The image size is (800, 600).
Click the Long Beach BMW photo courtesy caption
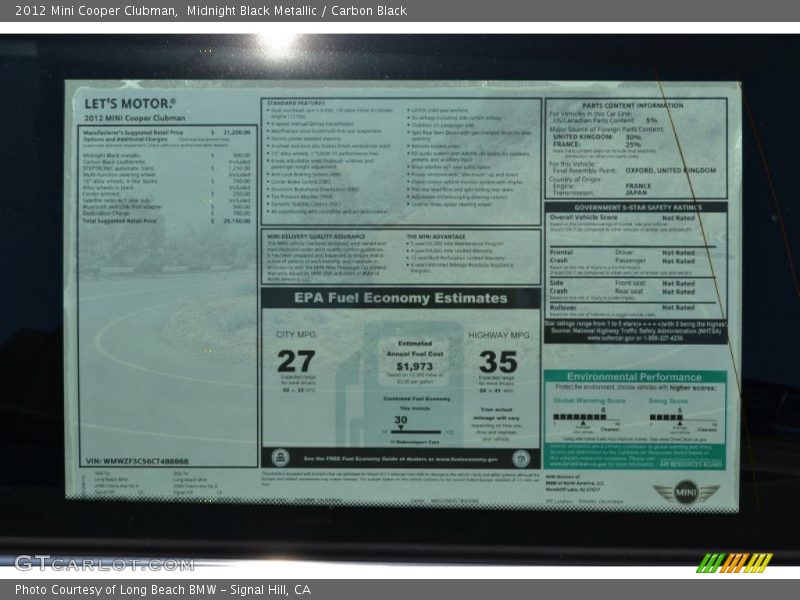coord(162,590)
